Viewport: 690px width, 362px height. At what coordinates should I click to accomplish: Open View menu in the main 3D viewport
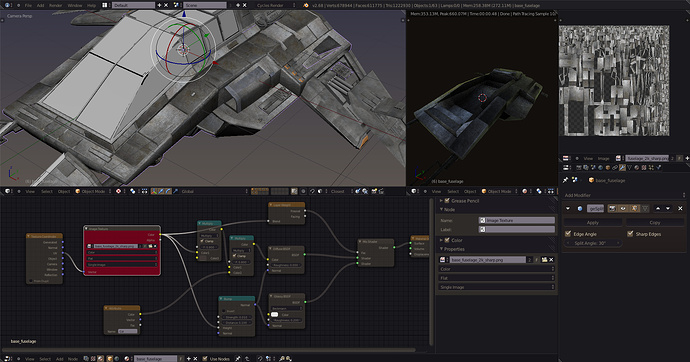click(x=30, y=191)
